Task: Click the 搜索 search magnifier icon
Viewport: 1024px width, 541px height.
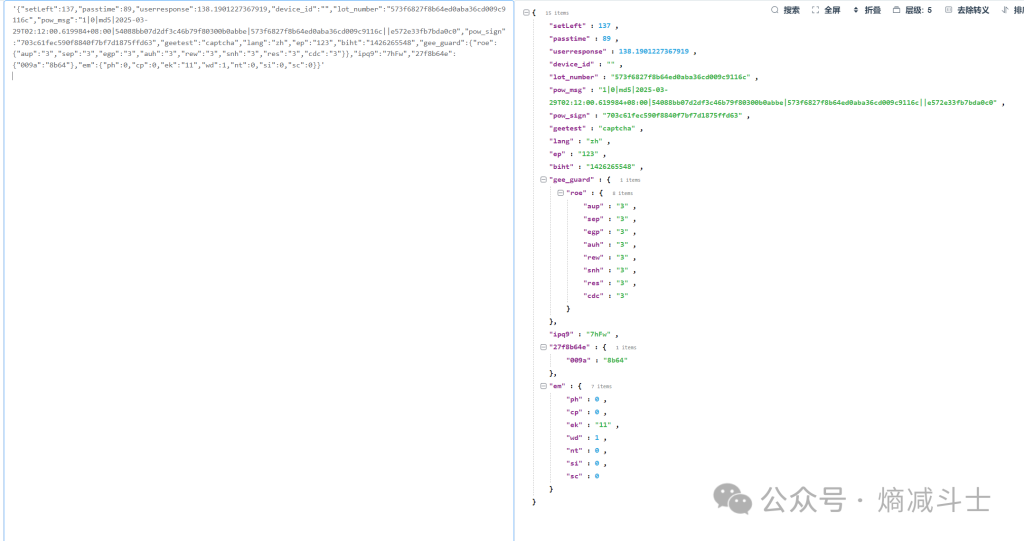Action: pyautogui.click(x=775, y=10)
